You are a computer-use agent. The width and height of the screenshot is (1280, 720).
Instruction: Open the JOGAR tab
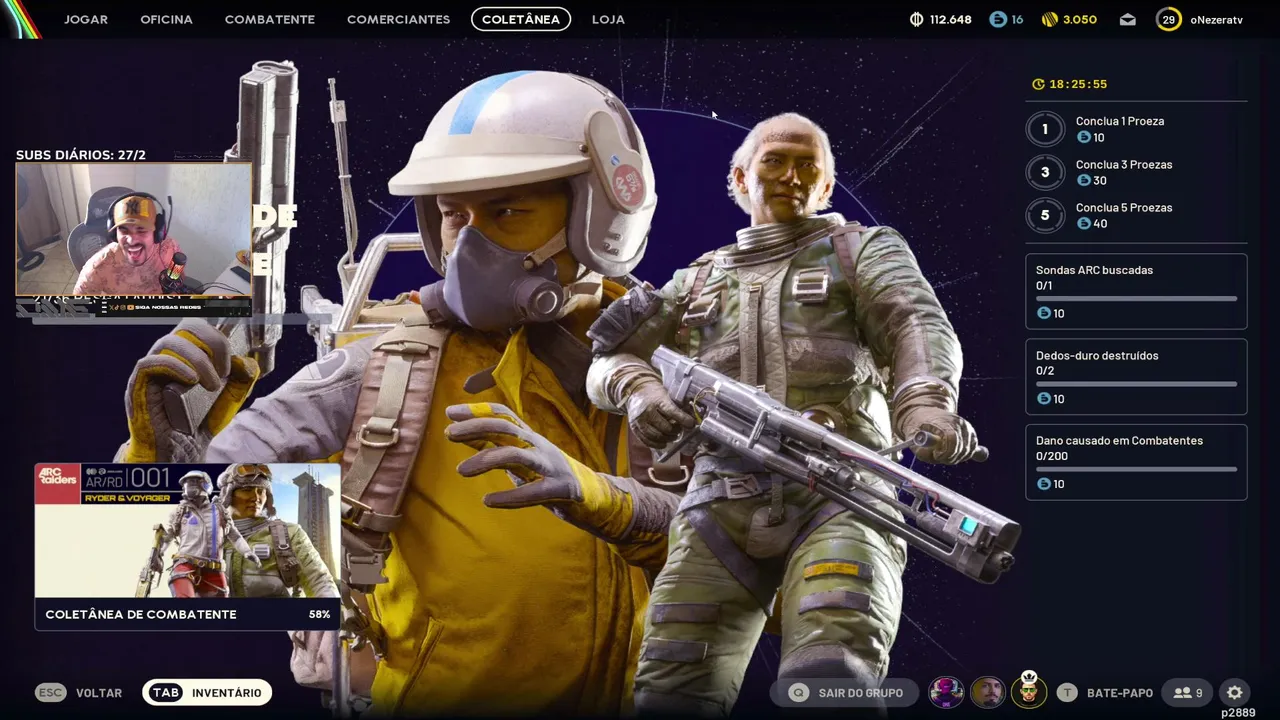[x=86, y=19]
